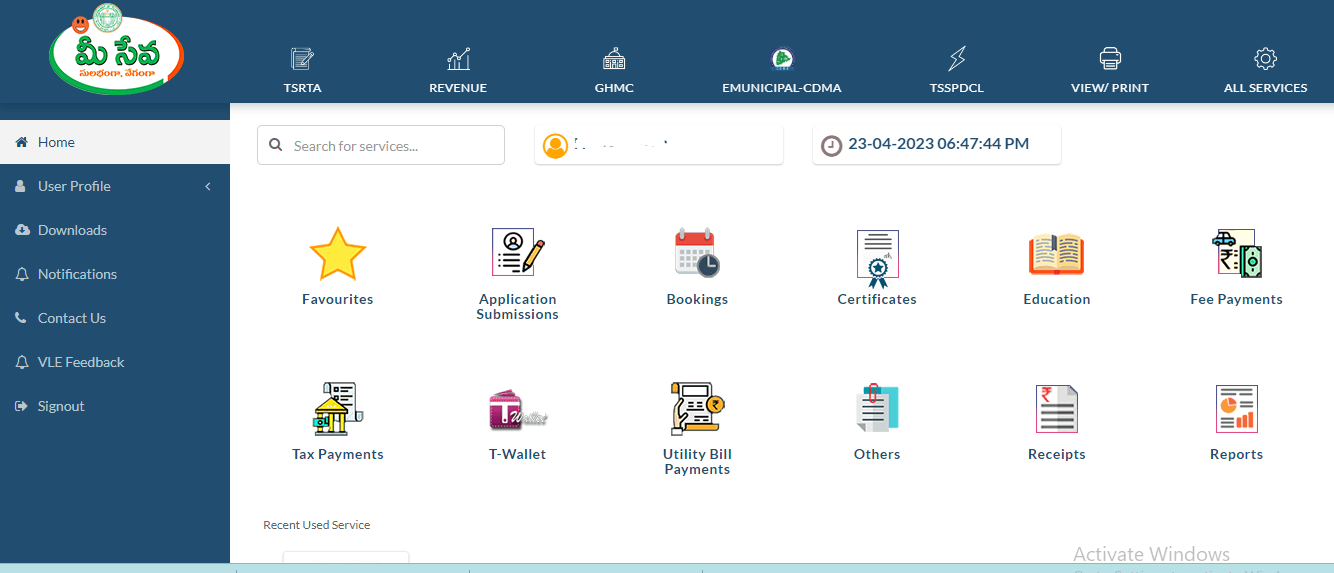The height and width of the screenshot is (573, 1334).
Task: Go to Downloads in sidebar
Action: pos(72,230)
